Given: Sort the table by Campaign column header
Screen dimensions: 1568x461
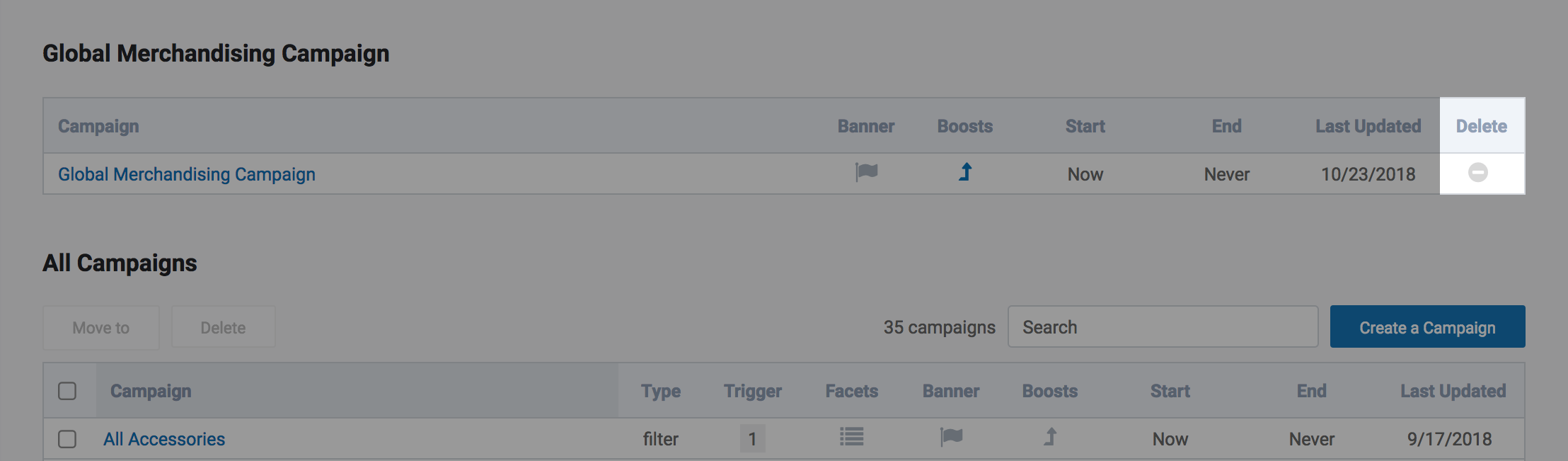Looking at the screenshot, I should (x=151, y=391).
